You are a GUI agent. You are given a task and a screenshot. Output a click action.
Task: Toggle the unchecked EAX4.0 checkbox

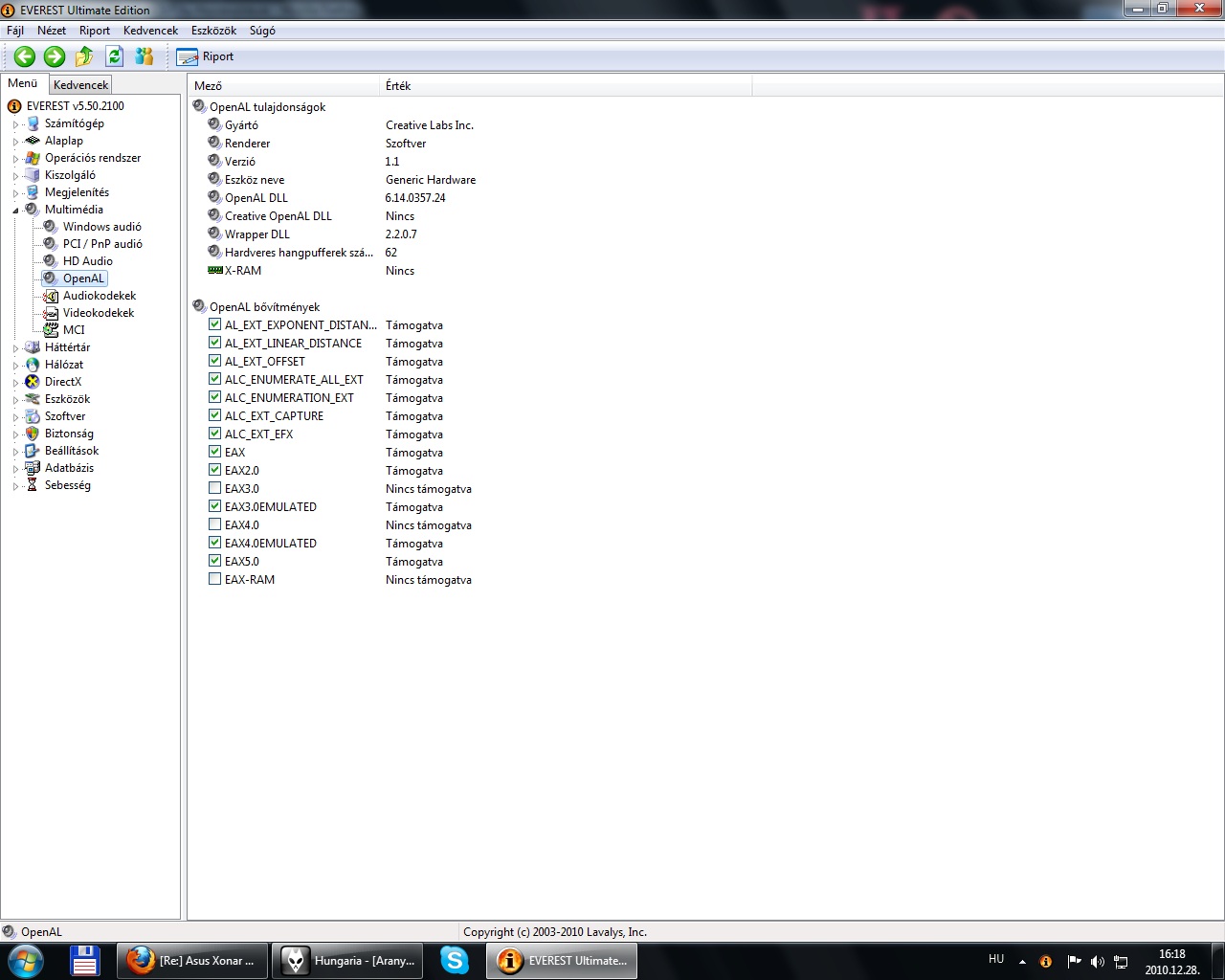214,524
